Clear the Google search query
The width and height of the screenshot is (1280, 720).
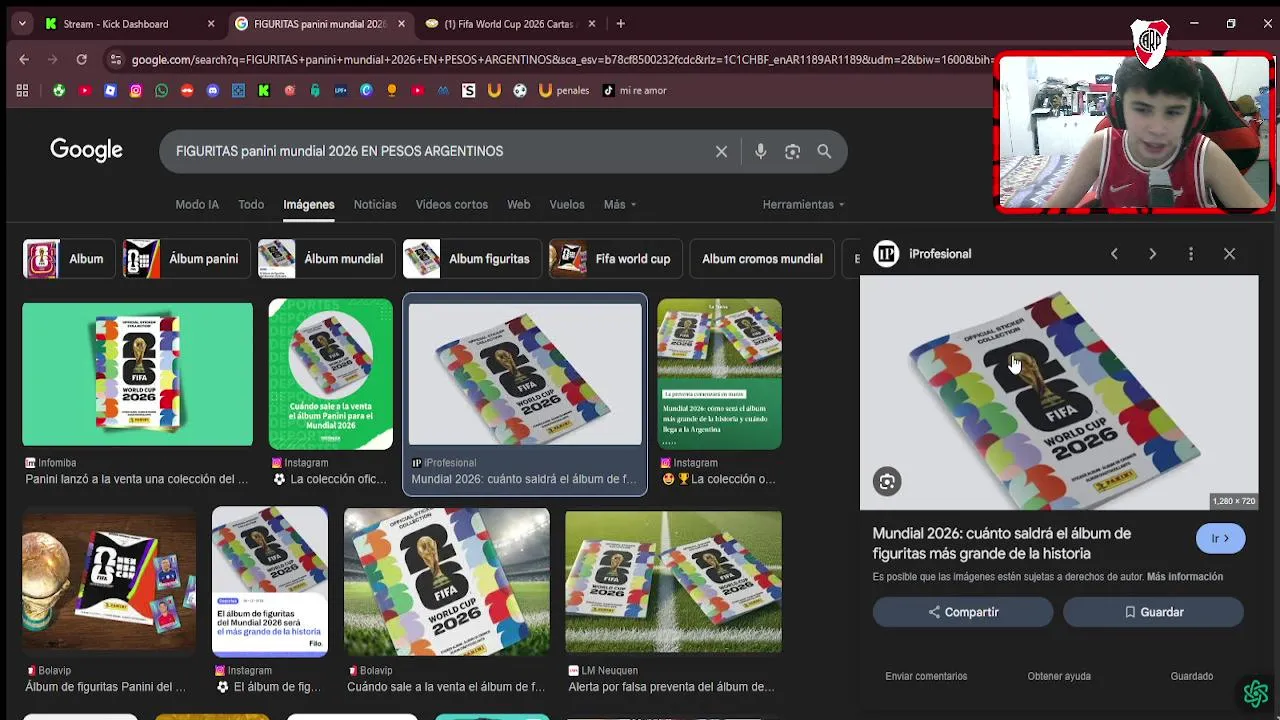[x=721, y=151]
